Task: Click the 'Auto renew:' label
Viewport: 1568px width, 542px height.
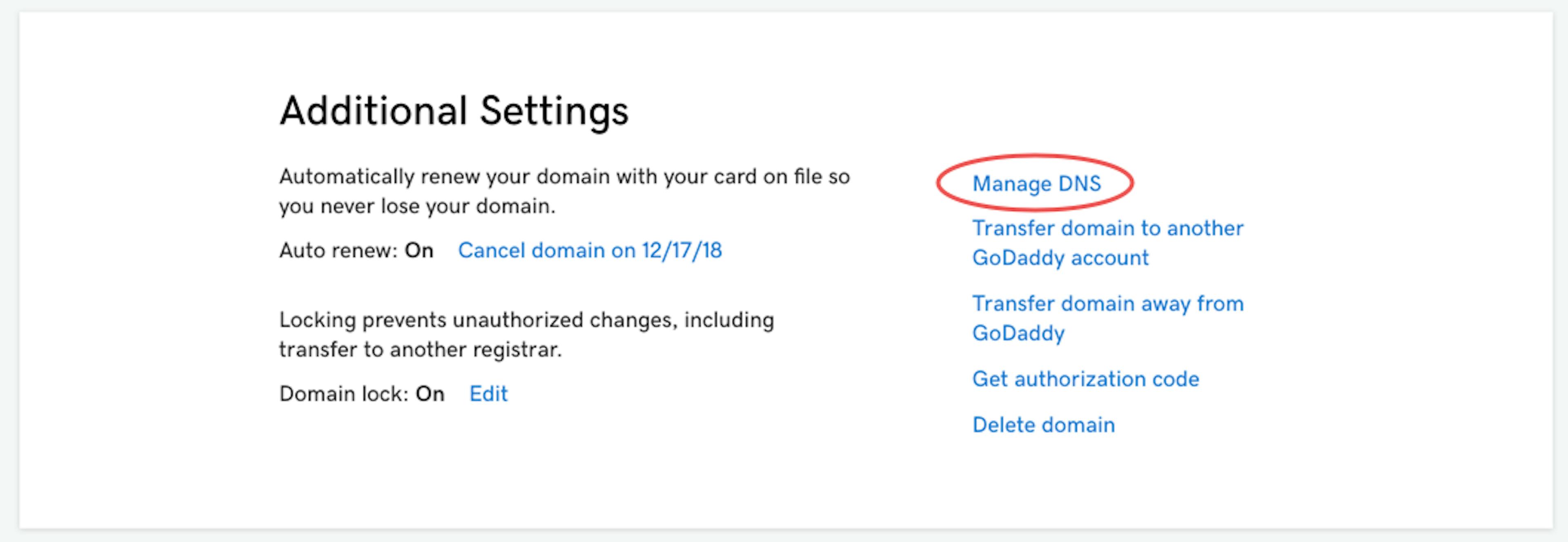Action: pyautogui.click(x=338, y=251)
